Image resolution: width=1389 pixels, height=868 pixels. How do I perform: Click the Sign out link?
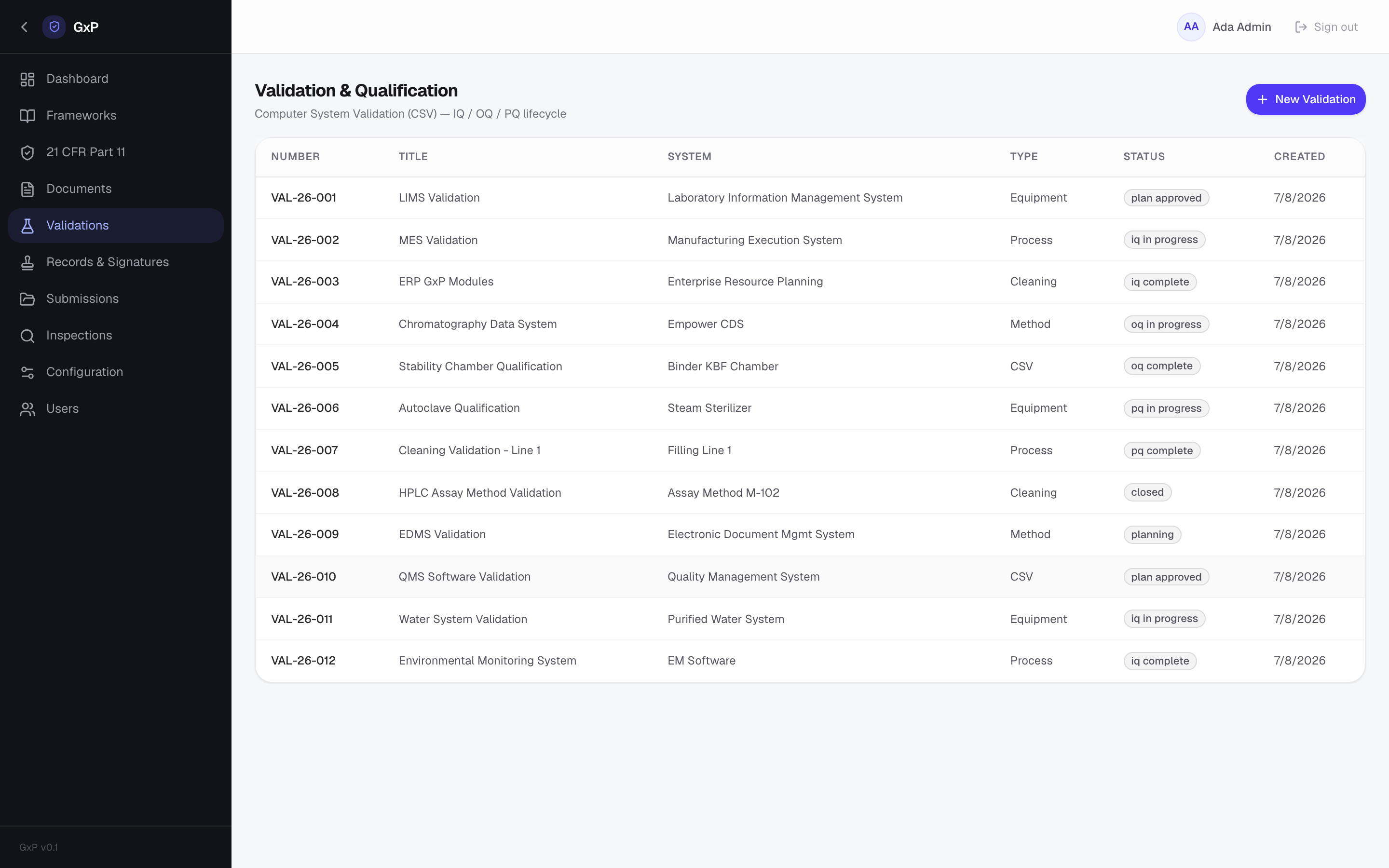click(1326, 27)
